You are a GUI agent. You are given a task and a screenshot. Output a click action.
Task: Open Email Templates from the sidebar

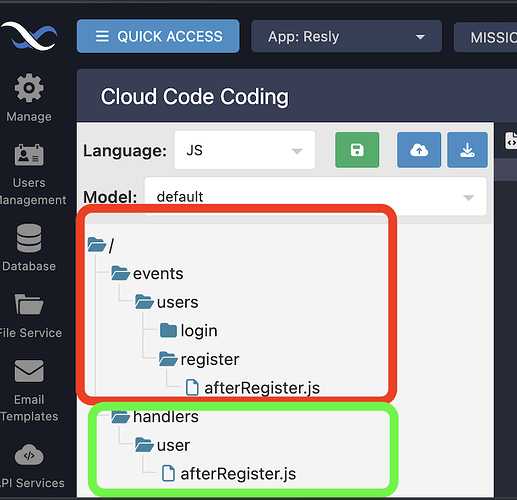[29, 390]
